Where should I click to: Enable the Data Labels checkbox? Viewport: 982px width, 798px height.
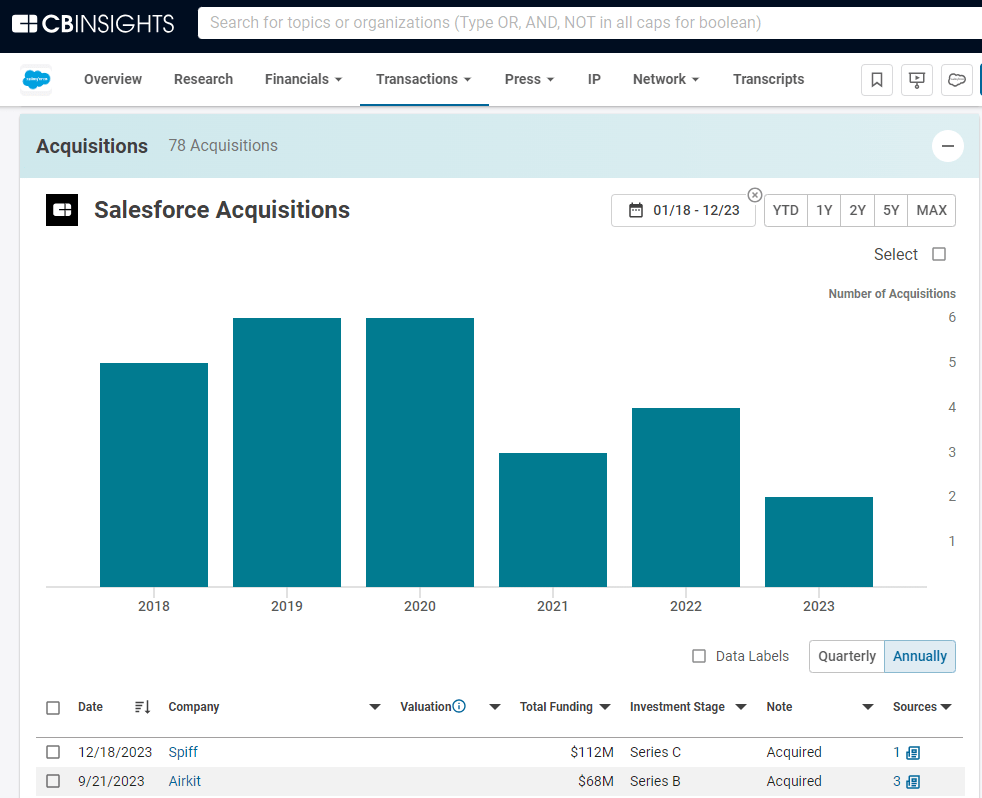click(x=699, y=656)
